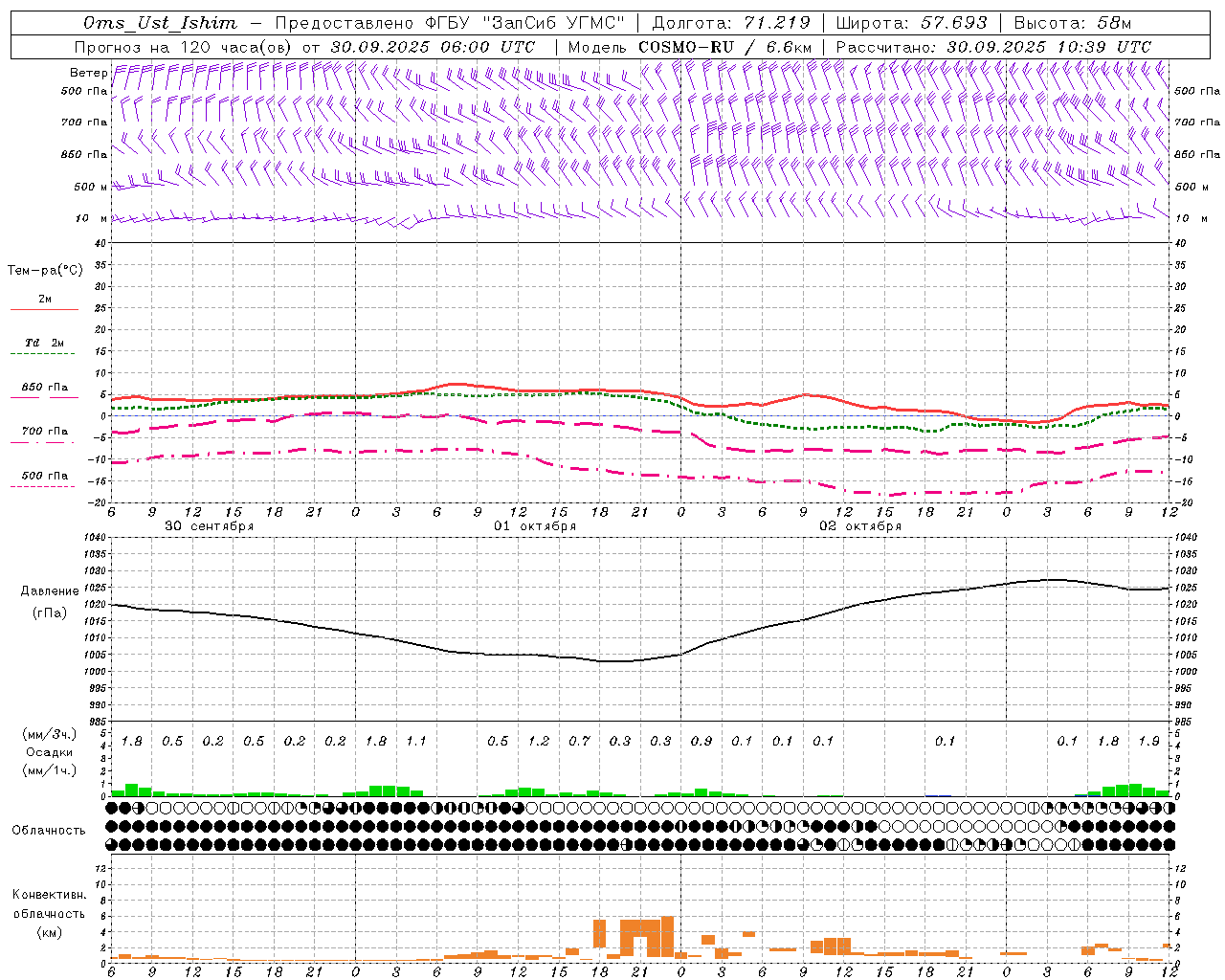Click the green dotted Td 2м legend line
This screenshot has height=980, width=1225.
(x=43, y=354)
